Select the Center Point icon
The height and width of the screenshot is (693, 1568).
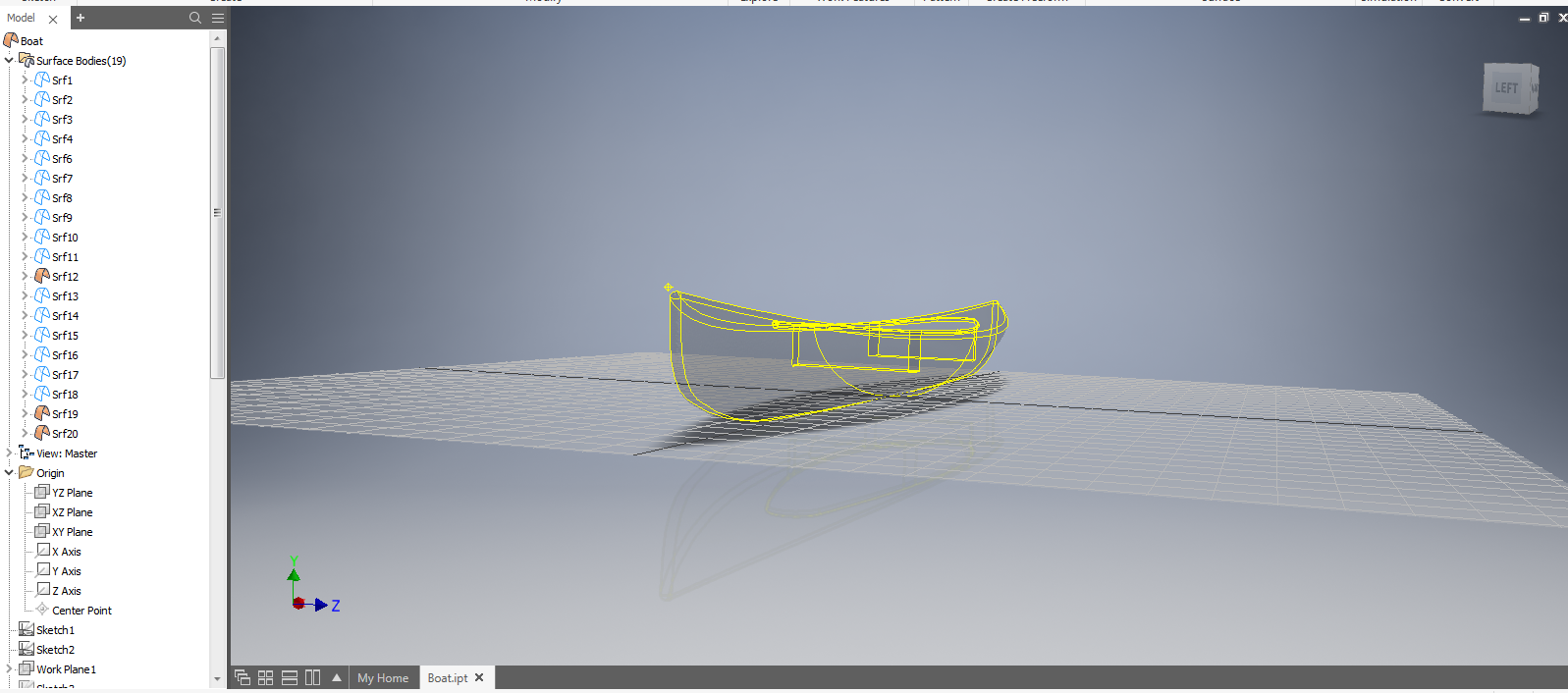(42, 610)
